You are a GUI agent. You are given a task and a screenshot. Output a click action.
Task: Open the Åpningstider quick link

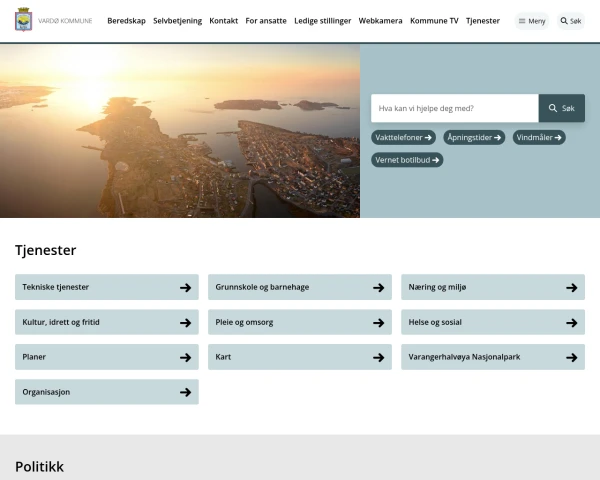(x=474, y=138)
